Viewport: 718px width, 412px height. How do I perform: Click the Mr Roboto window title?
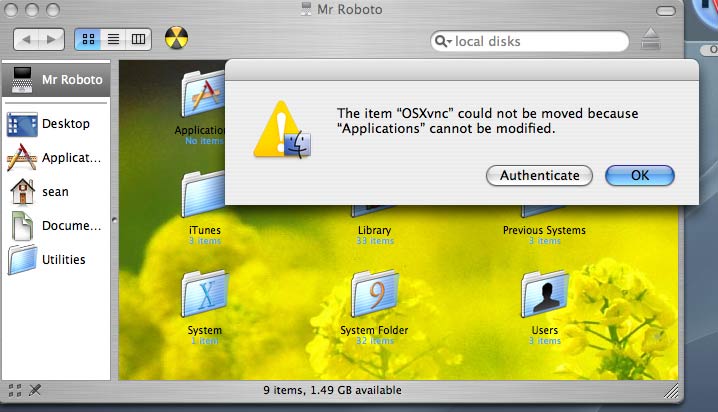click(350, 10)
